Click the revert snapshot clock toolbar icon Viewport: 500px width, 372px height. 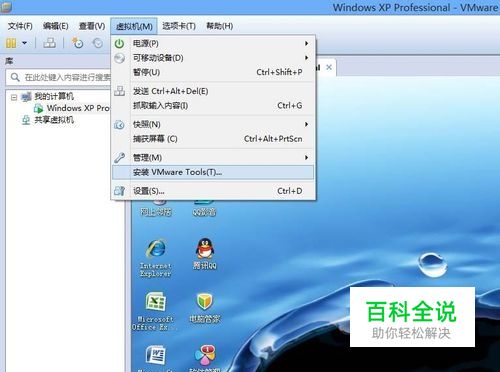(x=98, y=43)
